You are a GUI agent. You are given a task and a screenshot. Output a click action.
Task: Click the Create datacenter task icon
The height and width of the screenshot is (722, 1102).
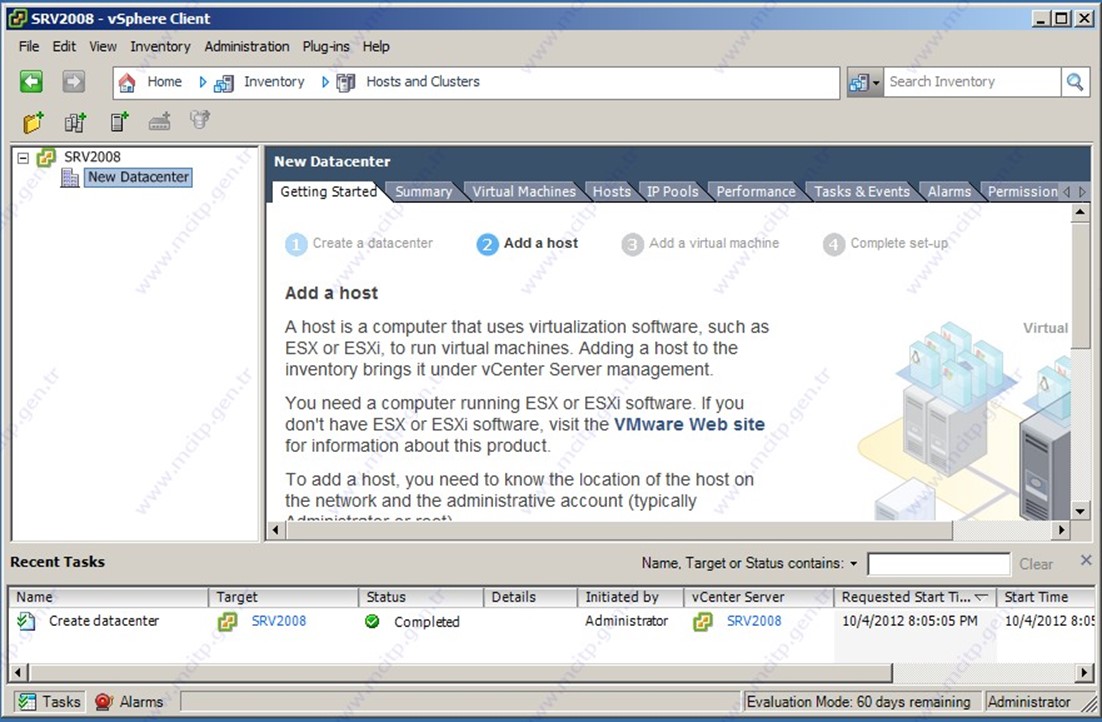point(27,621)
